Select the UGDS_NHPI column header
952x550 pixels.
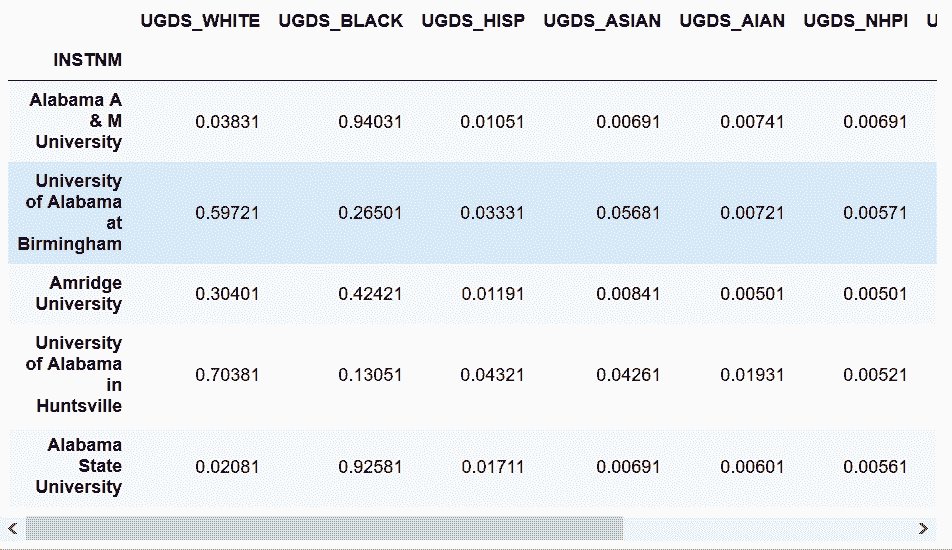pos(855,21)
